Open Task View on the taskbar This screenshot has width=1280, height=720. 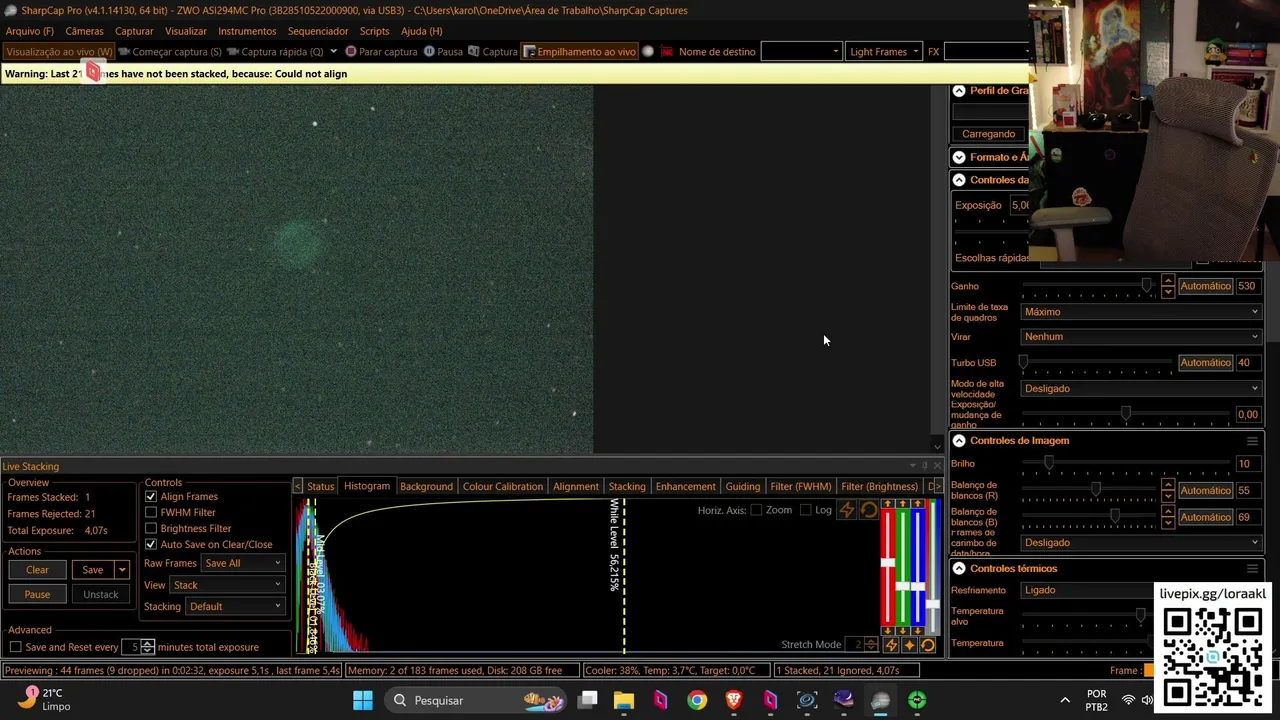[x=588, y=700]
